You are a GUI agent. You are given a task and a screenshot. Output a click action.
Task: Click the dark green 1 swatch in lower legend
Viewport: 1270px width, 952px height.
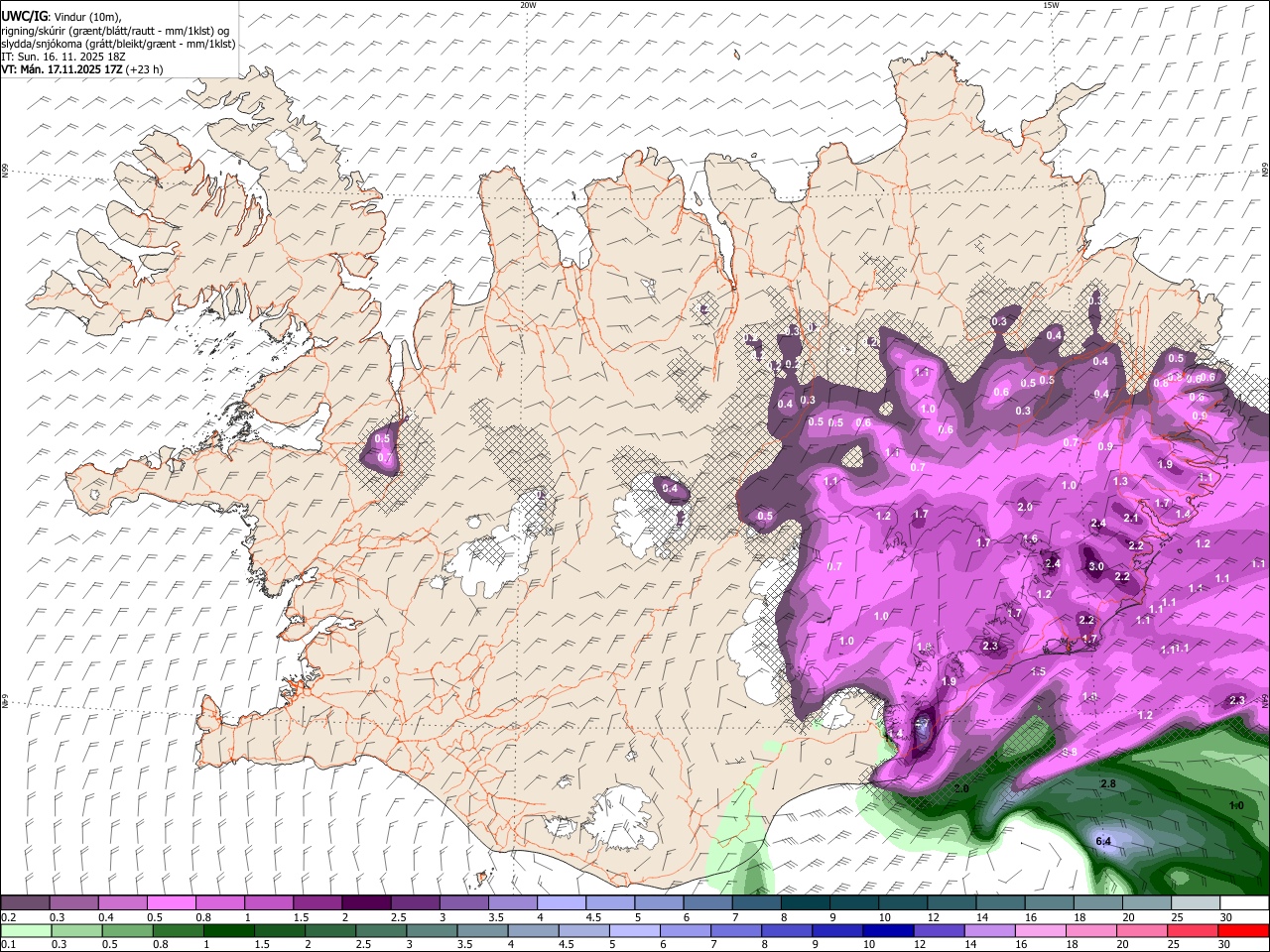tap(228, 930)
